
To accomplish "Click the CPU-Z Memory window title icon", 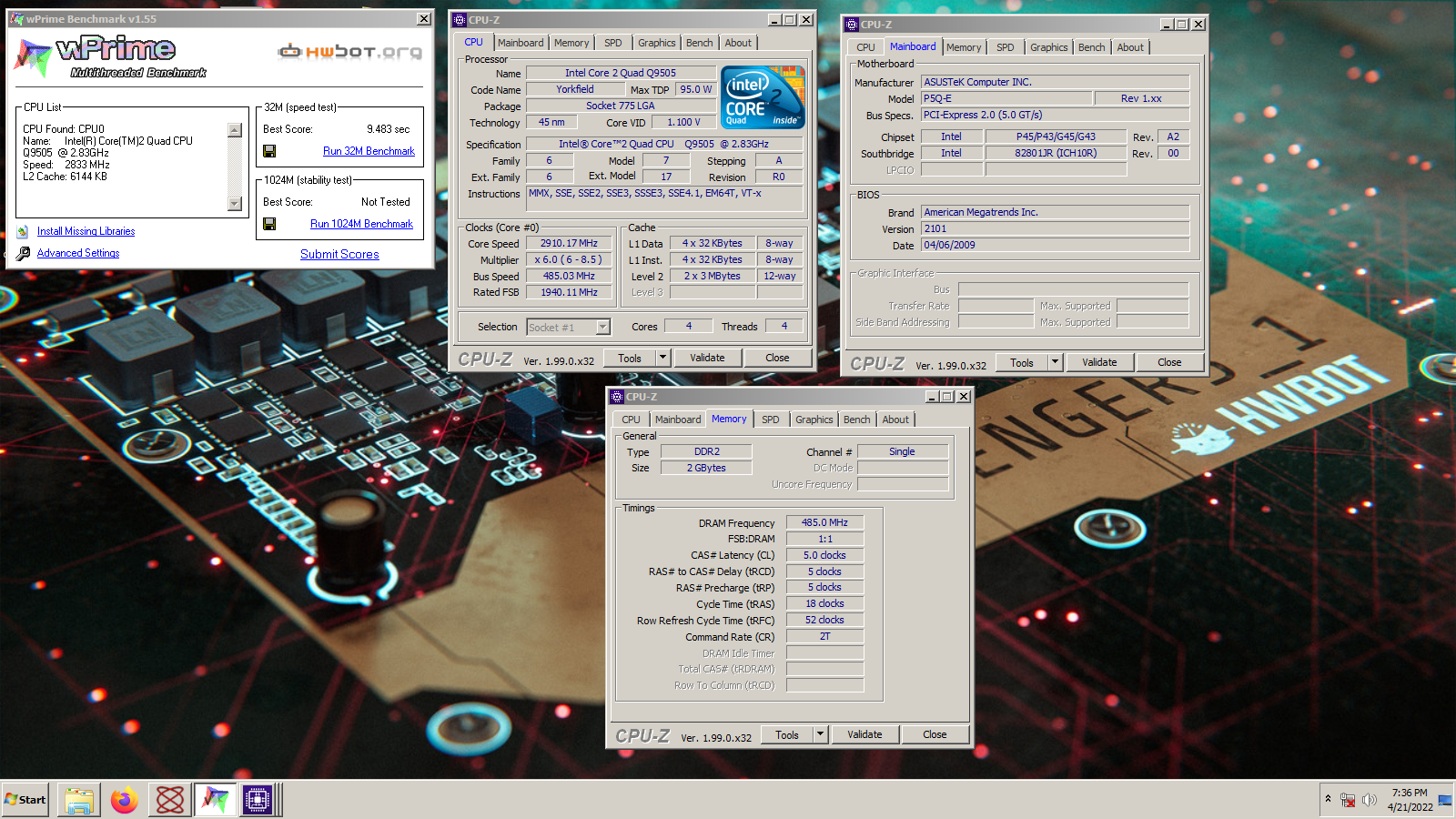I will tap(617, 397).
